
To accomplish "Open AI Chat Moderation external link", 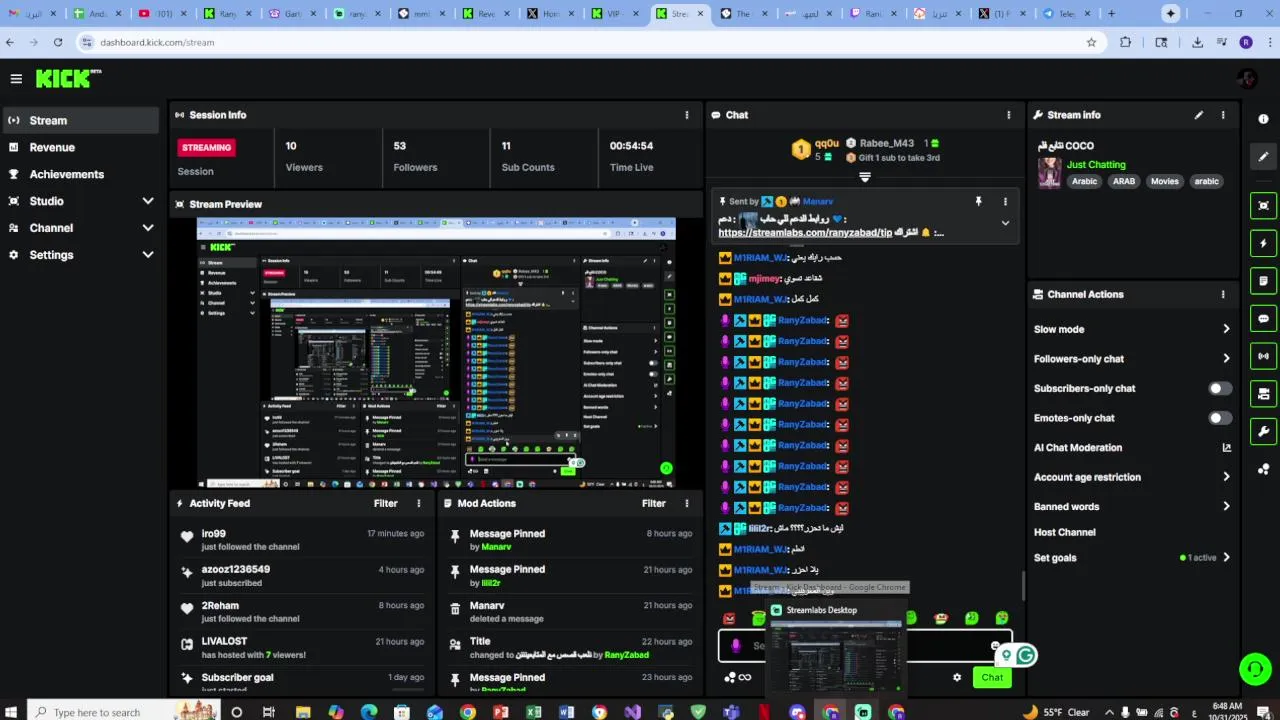I will (x=1227, y=448).
